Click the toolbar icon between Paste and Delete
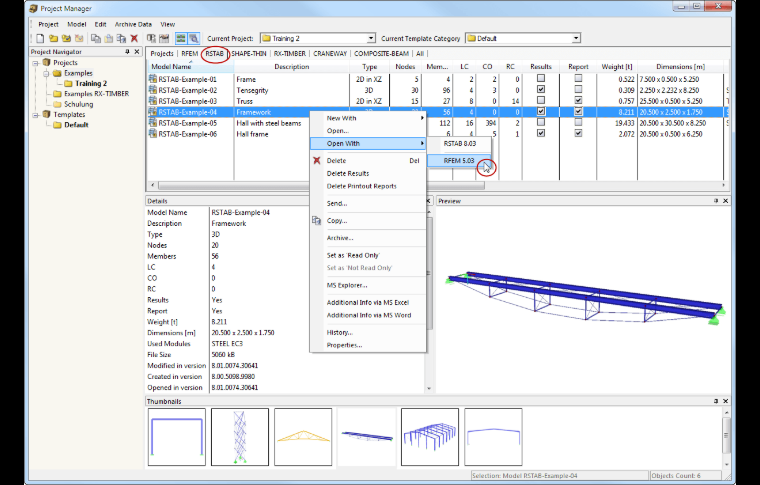 122,38
